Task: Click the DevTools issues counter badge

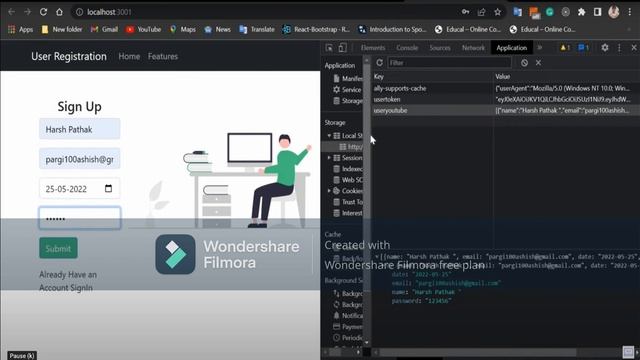Action: (584, 48)
